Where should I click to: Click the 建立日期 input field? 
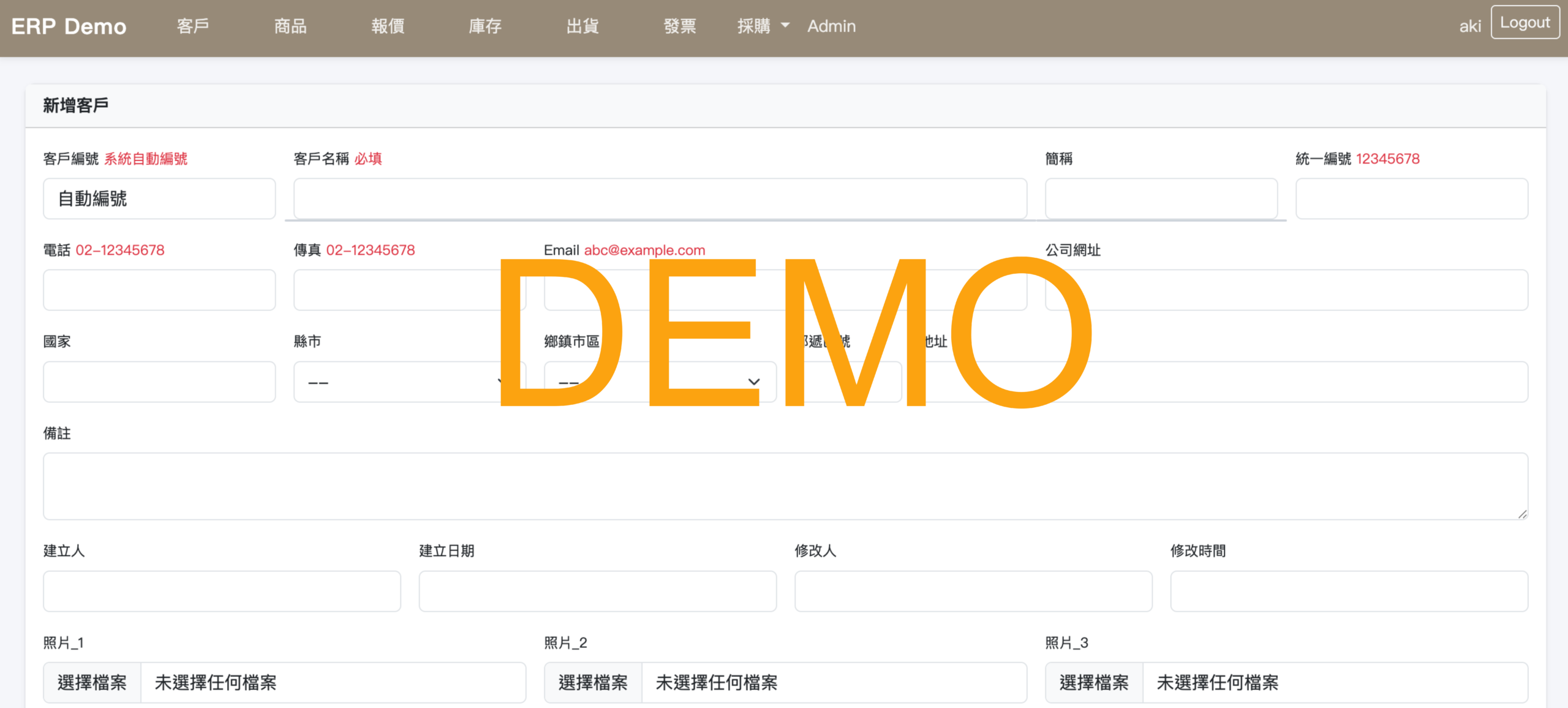598,591
